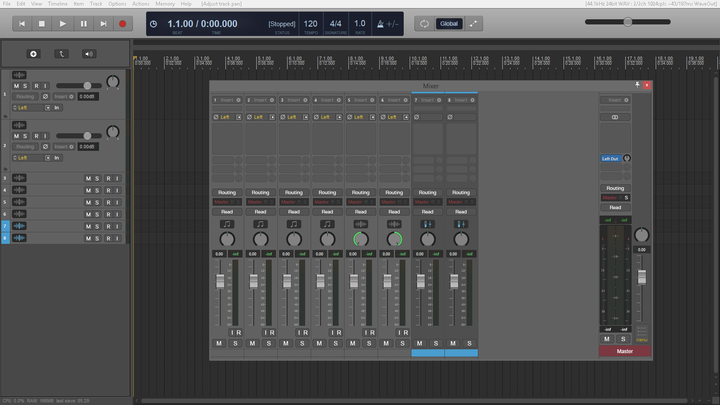
Task: Solo mixer channel 6
Action: tap(402, 343)
